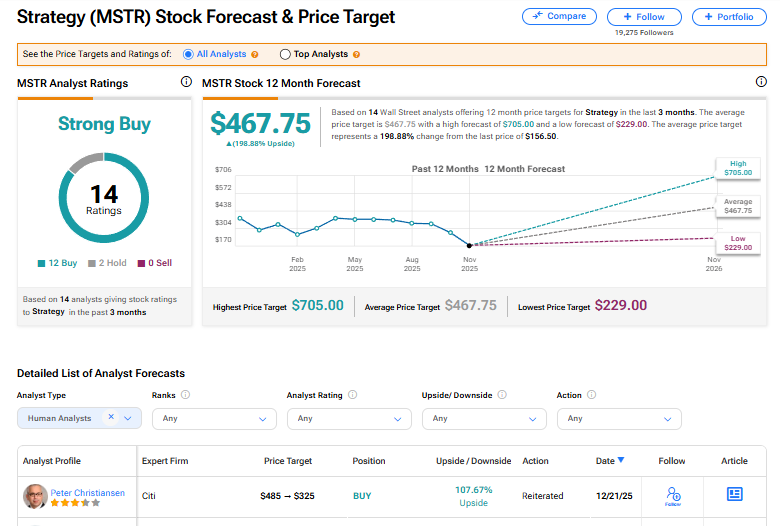Remove the Human Analysts filter chip
Image resolution: width=780 pixels, height=526 pixels.
pos(111,418)
